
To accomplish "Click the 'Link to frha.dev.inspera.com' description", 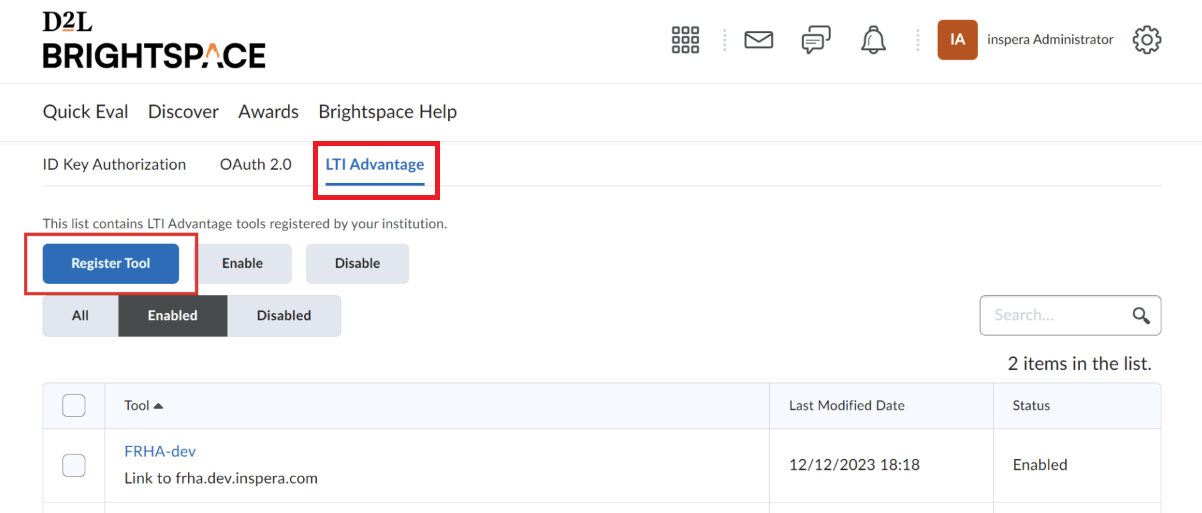I will (x=221, y=478).
